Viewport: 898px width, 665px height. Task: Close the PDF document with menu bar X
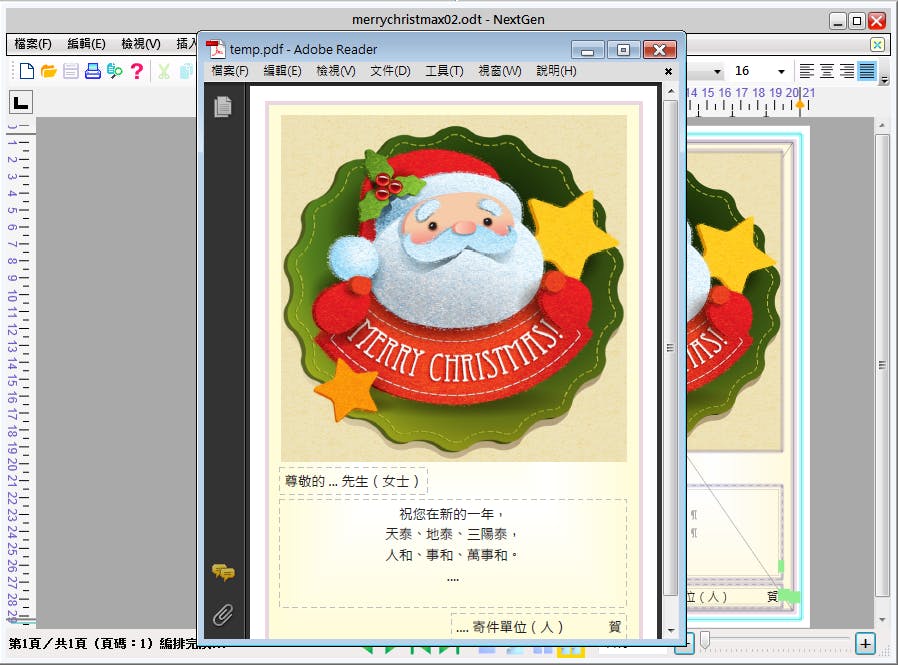(x=668, y=72)
